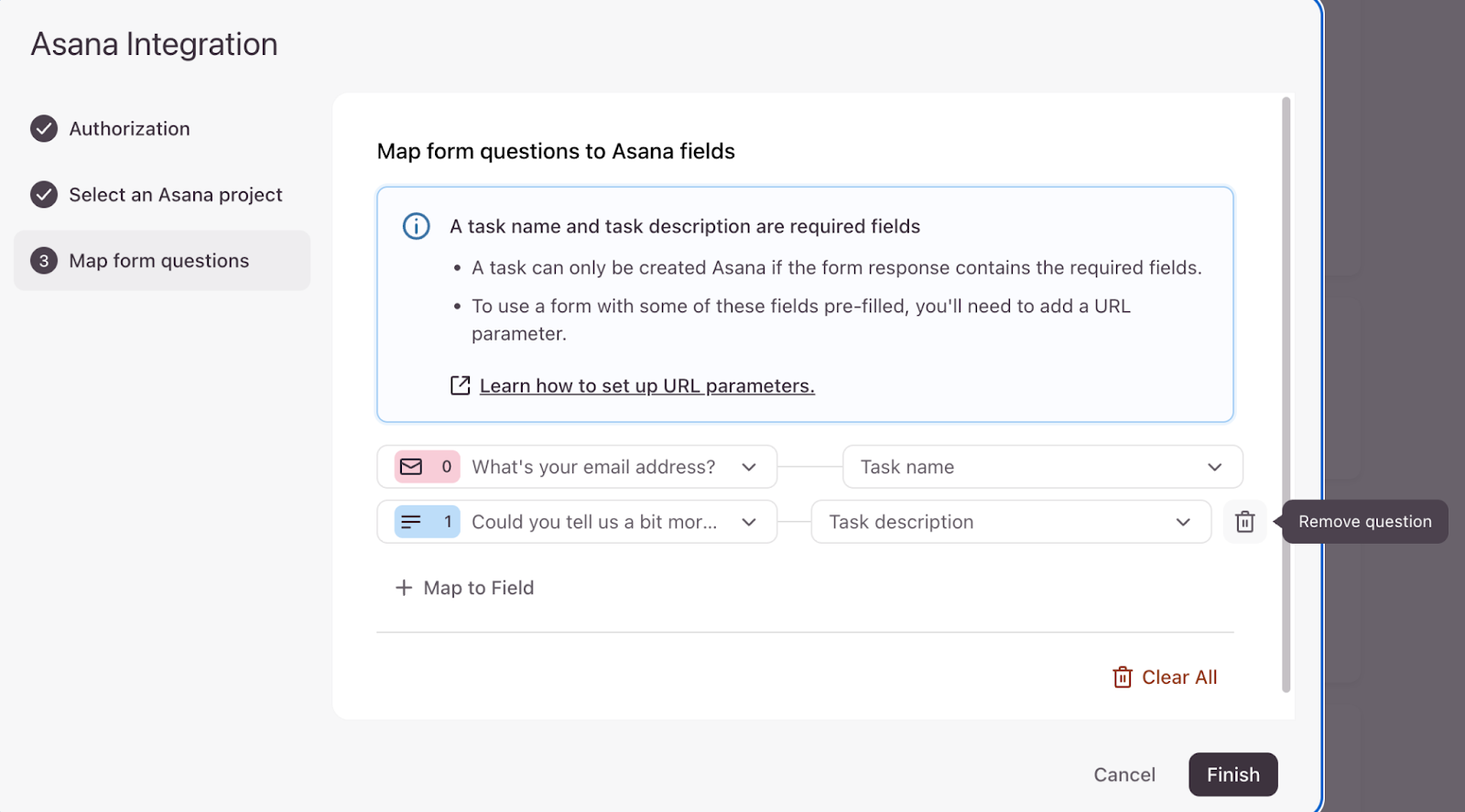Expand the email address question dropdown
The width and height of the screenshot is (1465, 812).
tap(749, 467)
